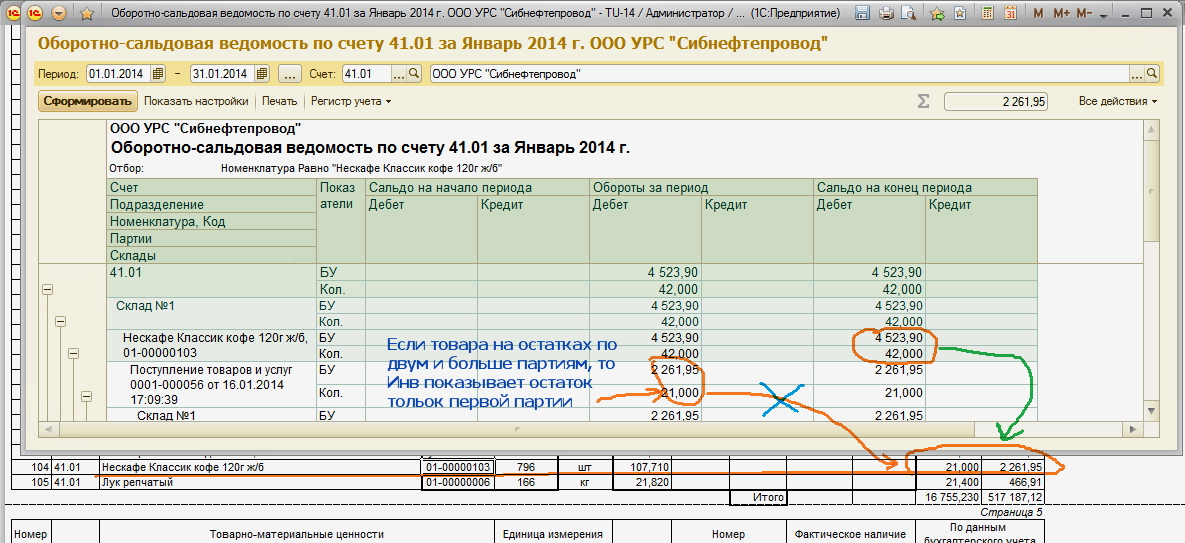Open print preview icon with magnifier
This screenshot has width=1185, height=543.
[910, 14]
